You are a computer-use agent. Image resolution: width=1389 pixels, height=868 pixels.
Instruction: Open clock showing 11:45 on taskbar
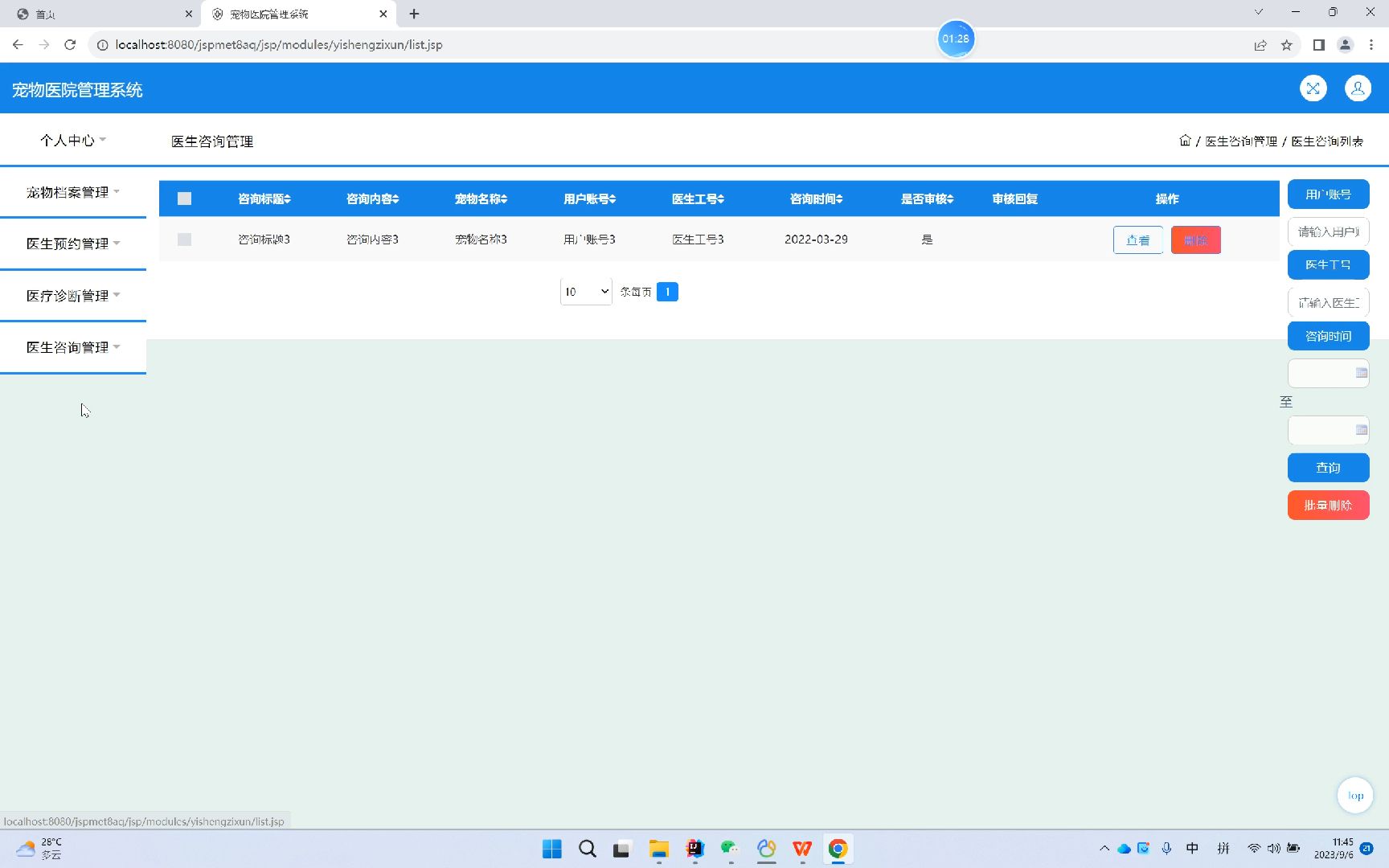[1334, 849]
